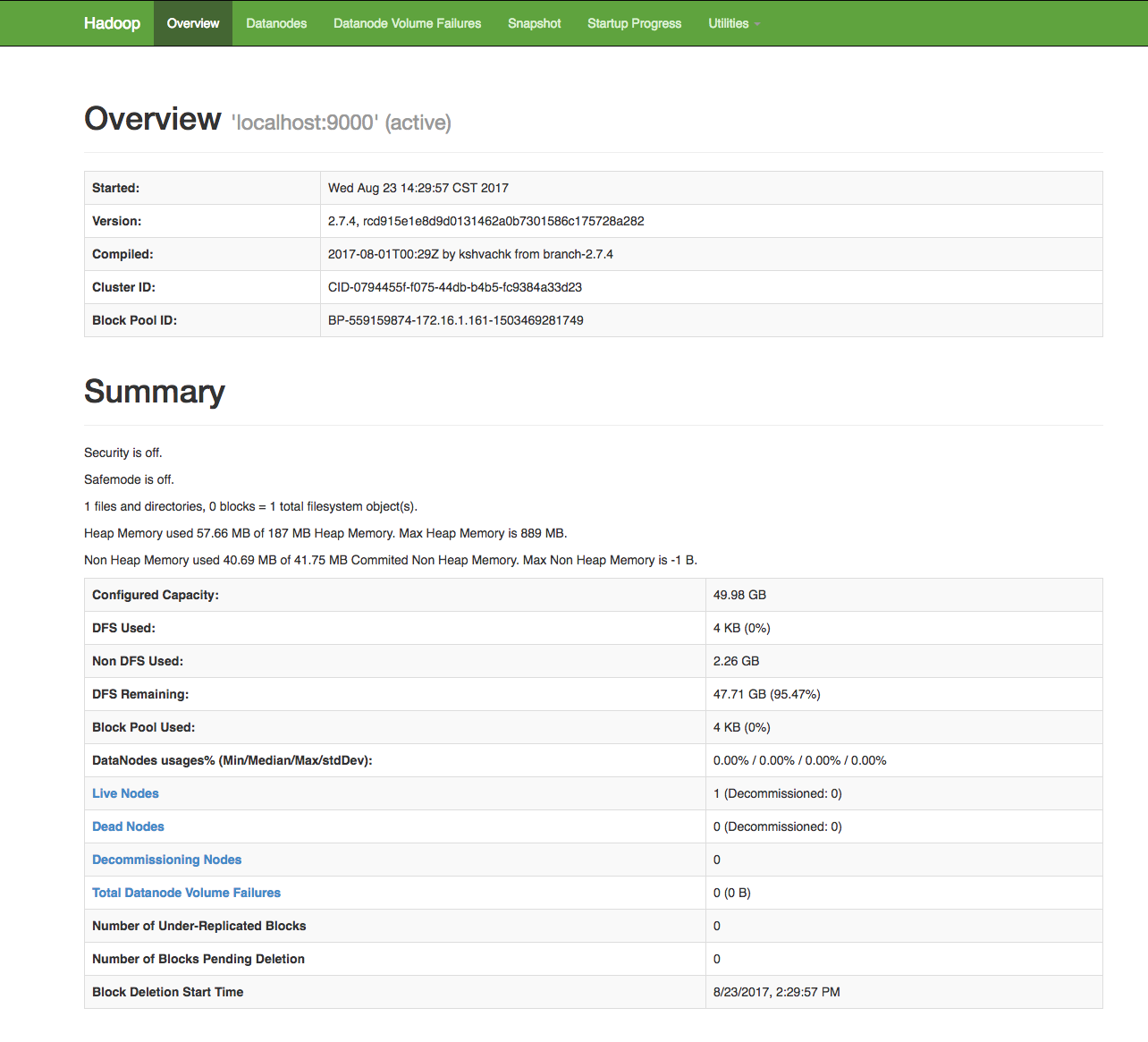Click the Heap Memory used line

click(x=325, y=533)
